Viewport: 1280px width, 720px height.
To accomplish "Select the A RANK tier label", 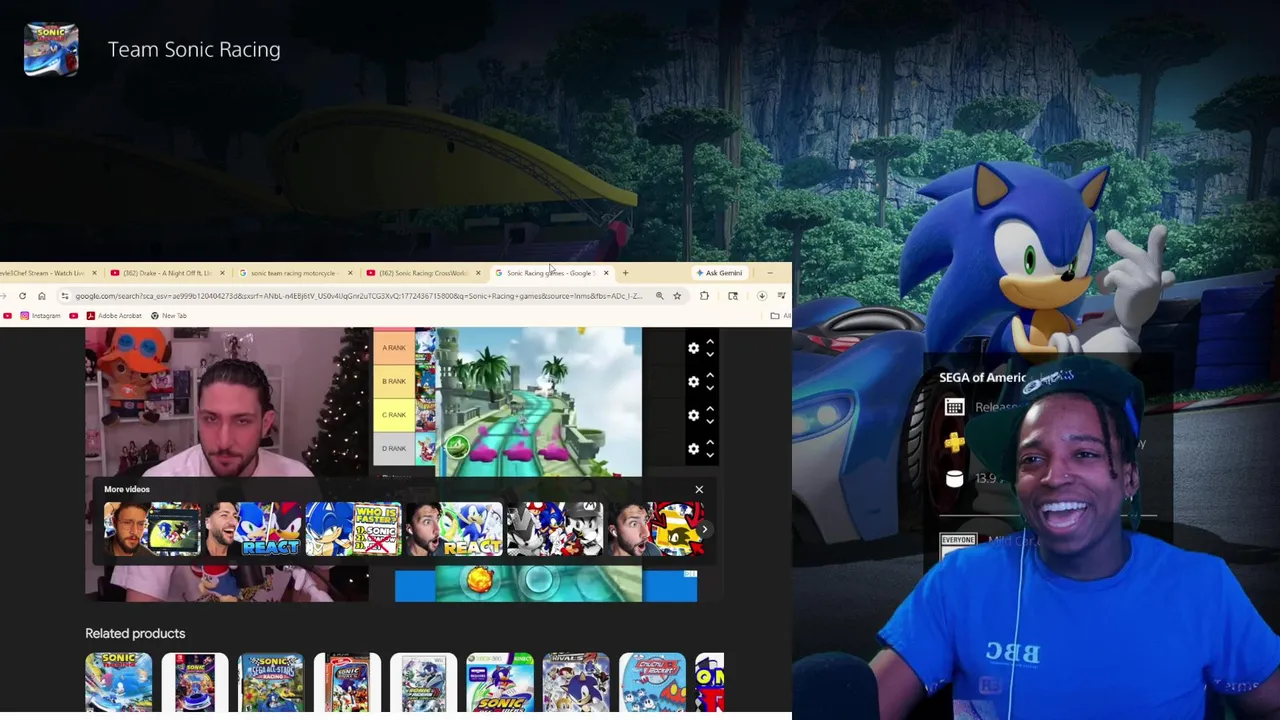I will tap(394, 348).
